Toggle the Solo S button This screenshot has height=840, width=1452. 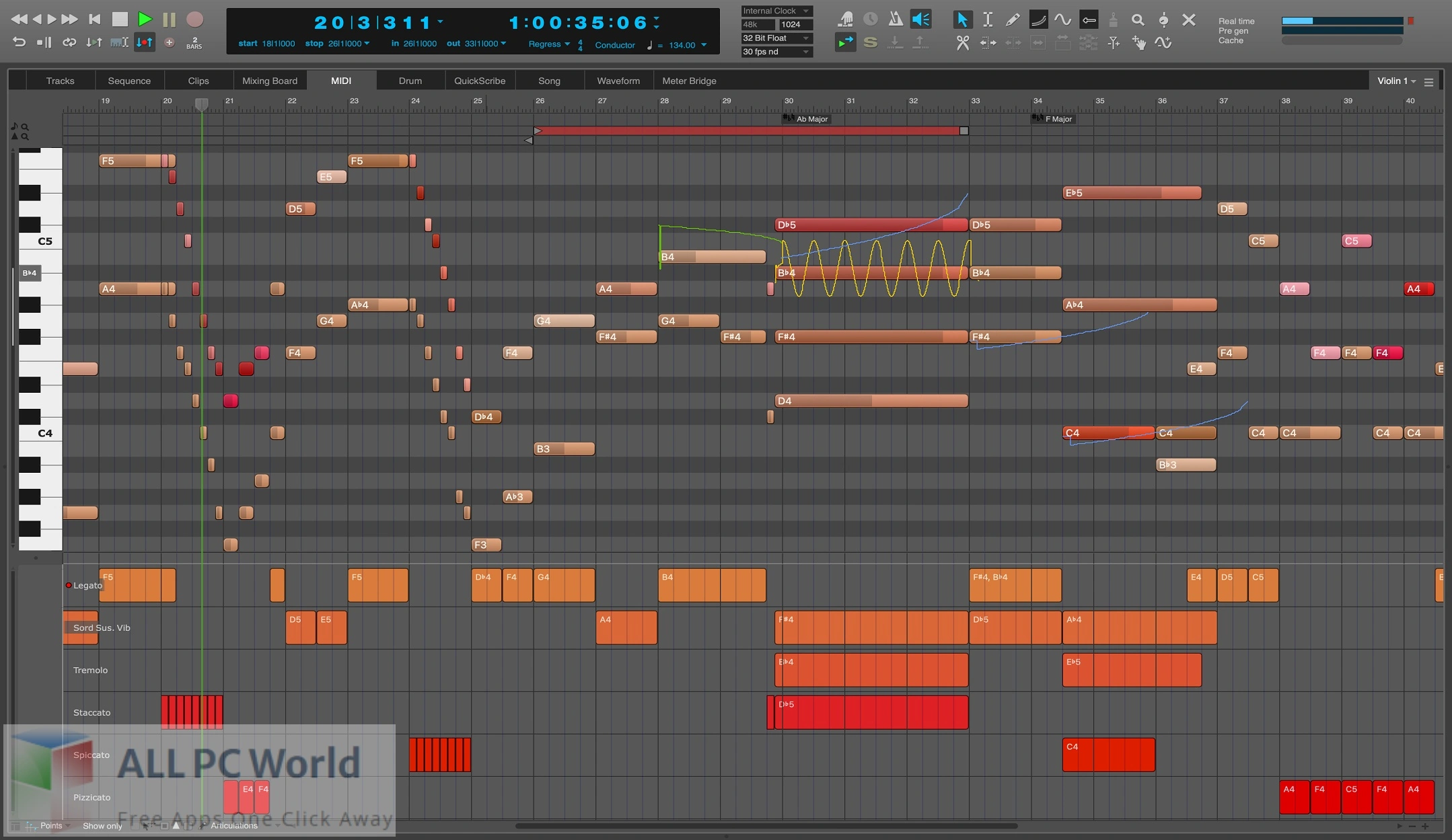pos(870,43)
